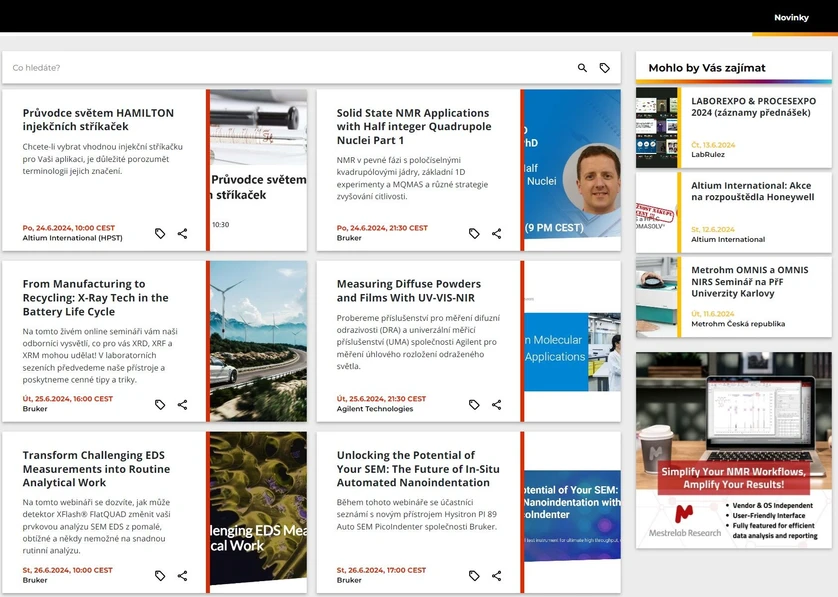838x597 pixels.
Task: Share the Measuring Diffuse Powders card
Action: (x=496, y=405)
